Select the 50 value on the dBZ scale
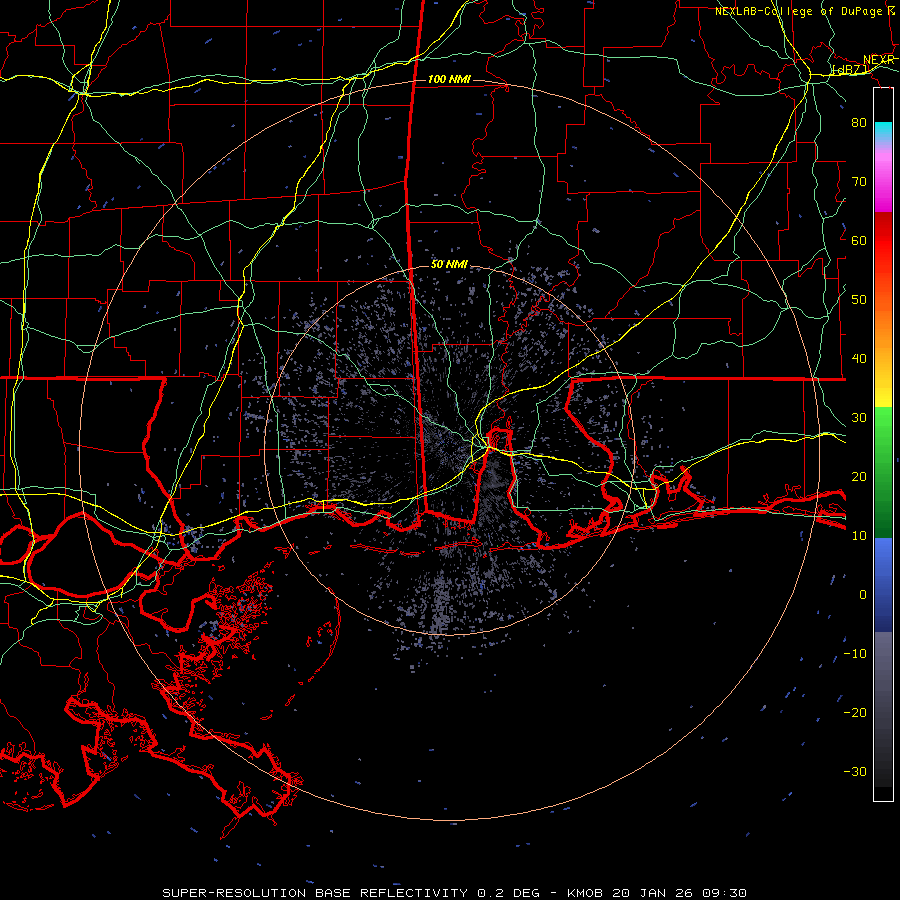Screen dimensions: 900x900 [859, 300]
